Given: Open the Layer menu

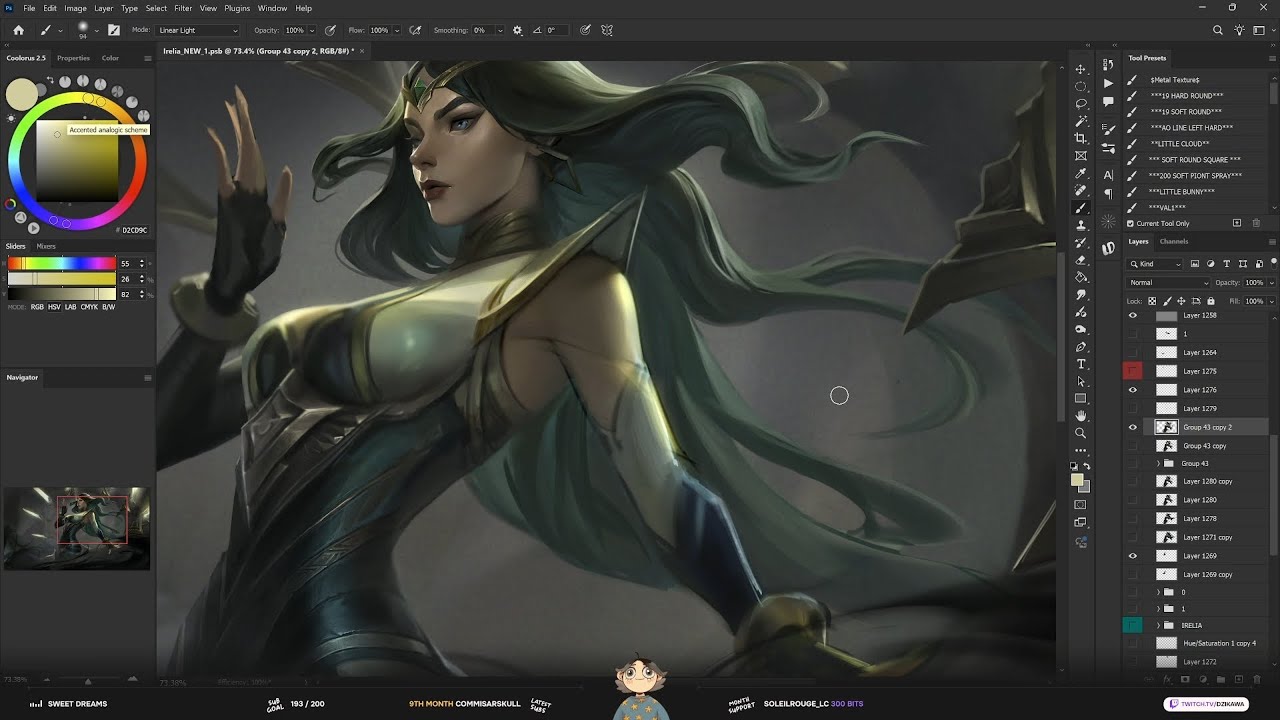Looking at the screenshot, I should (x=104, y=8).
